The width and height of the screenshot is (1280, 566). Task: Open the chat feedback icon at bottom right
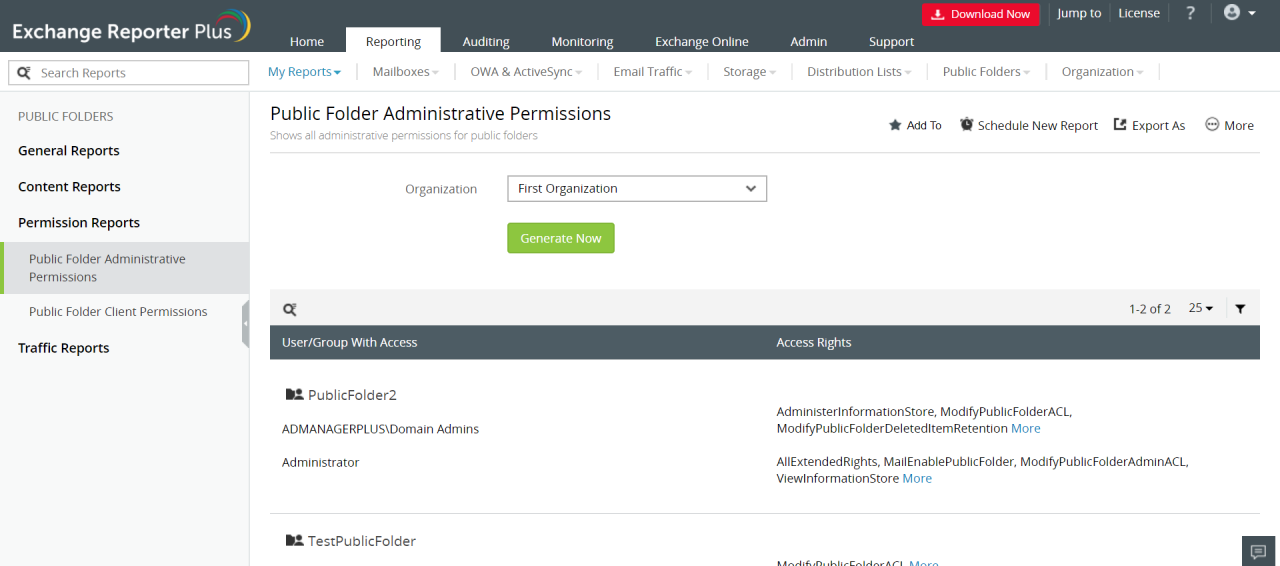[x=1259, y=551]
